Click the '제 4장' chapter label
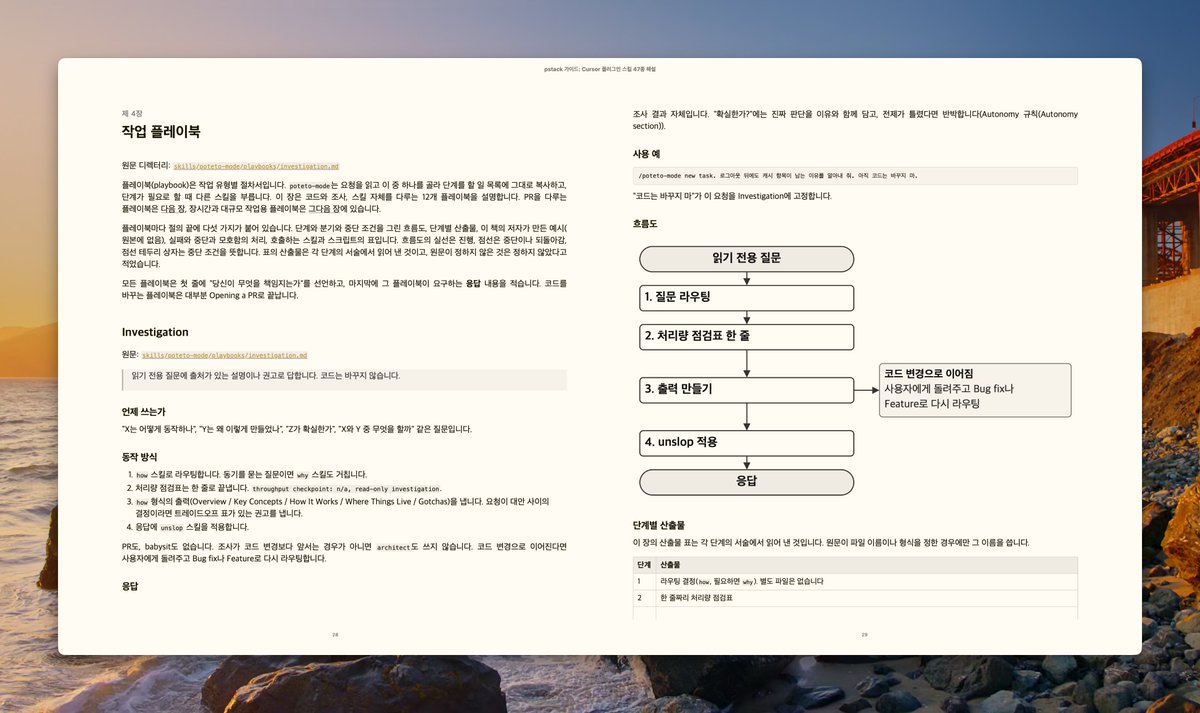 coord(132,113)
